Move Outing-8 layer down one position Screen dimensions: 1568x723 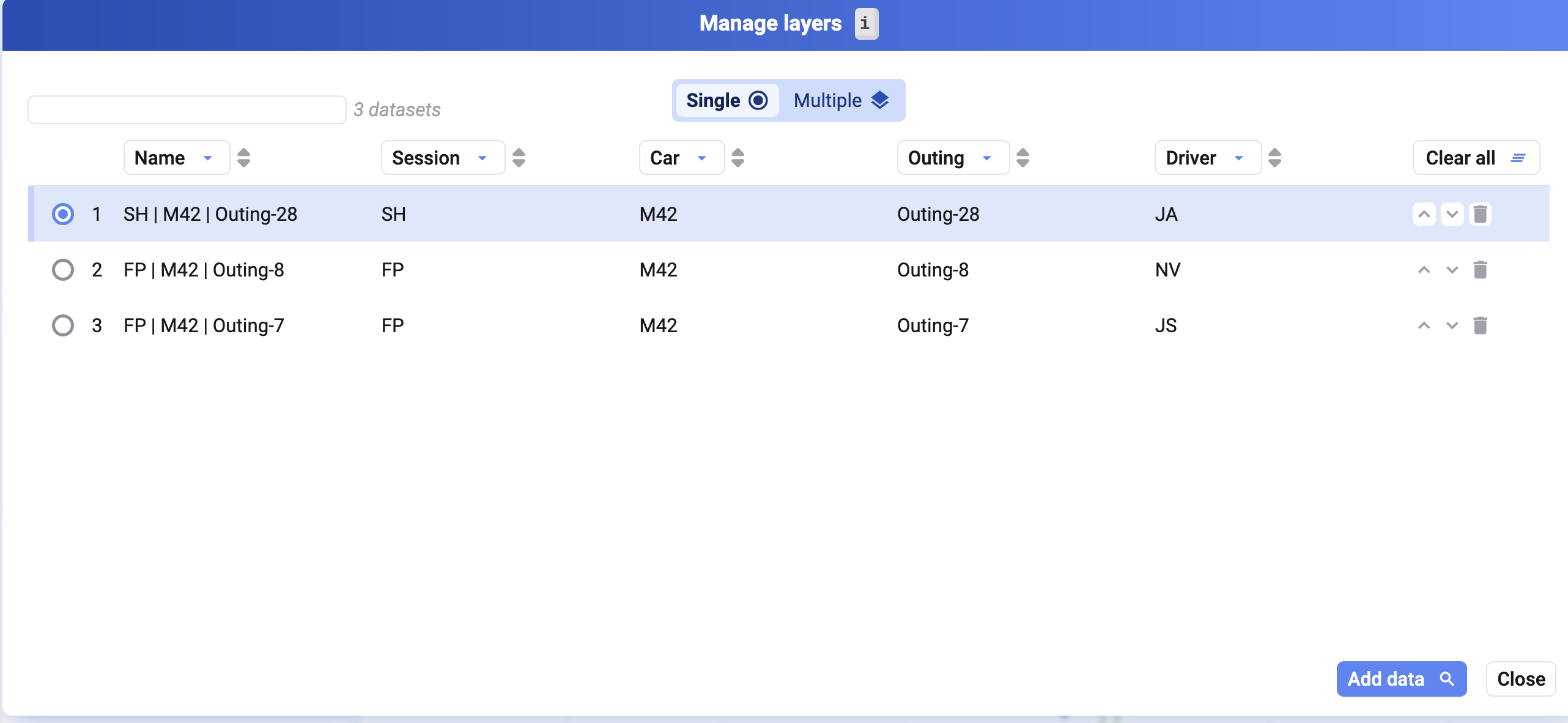pyautogui.click(x=1452, y=270)
